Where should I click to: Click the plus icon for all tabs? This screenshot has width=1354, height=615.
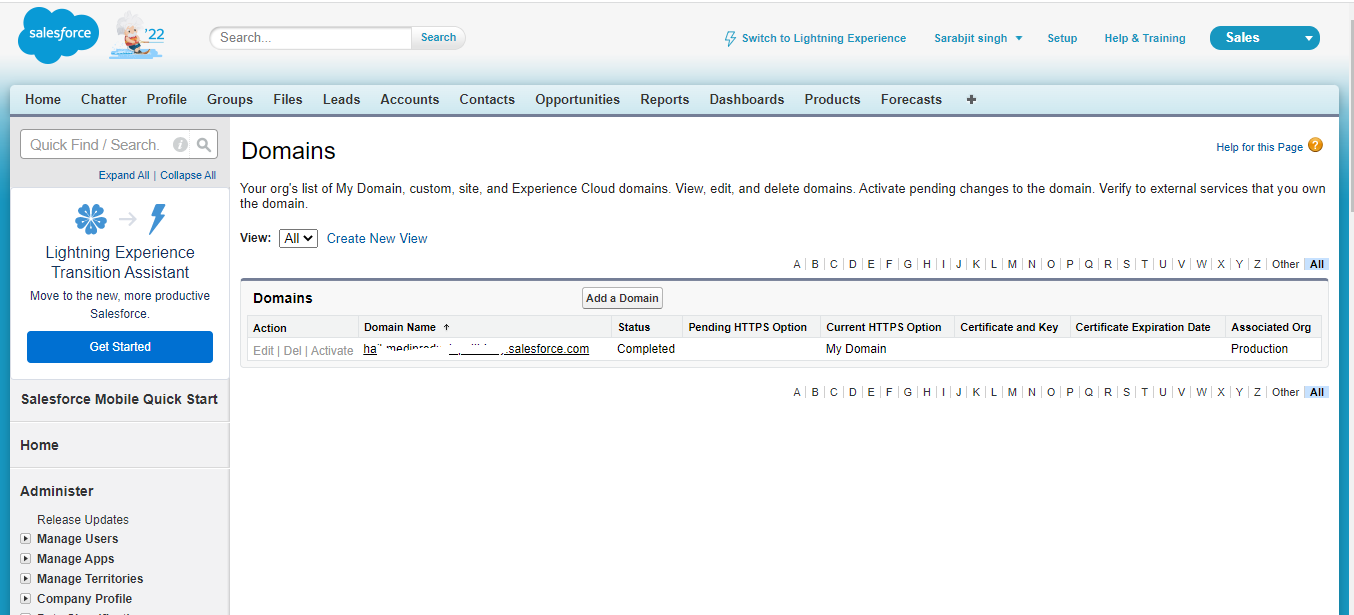point(971,100)
